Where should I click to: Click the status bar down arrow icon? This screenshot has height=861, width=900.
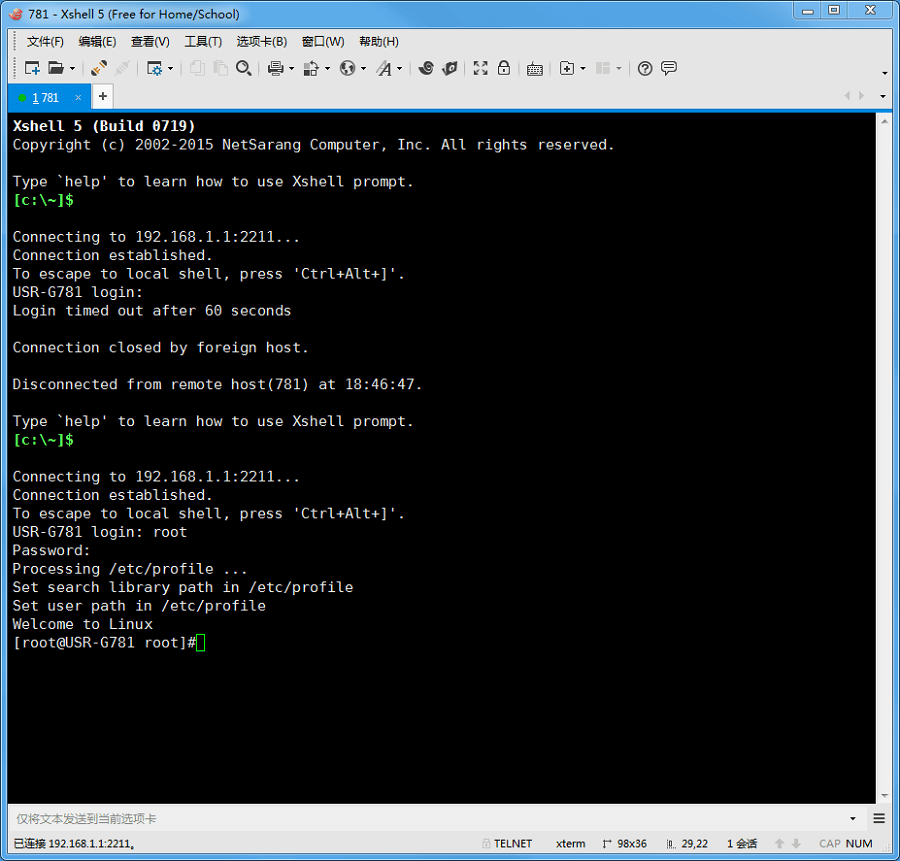796,843
